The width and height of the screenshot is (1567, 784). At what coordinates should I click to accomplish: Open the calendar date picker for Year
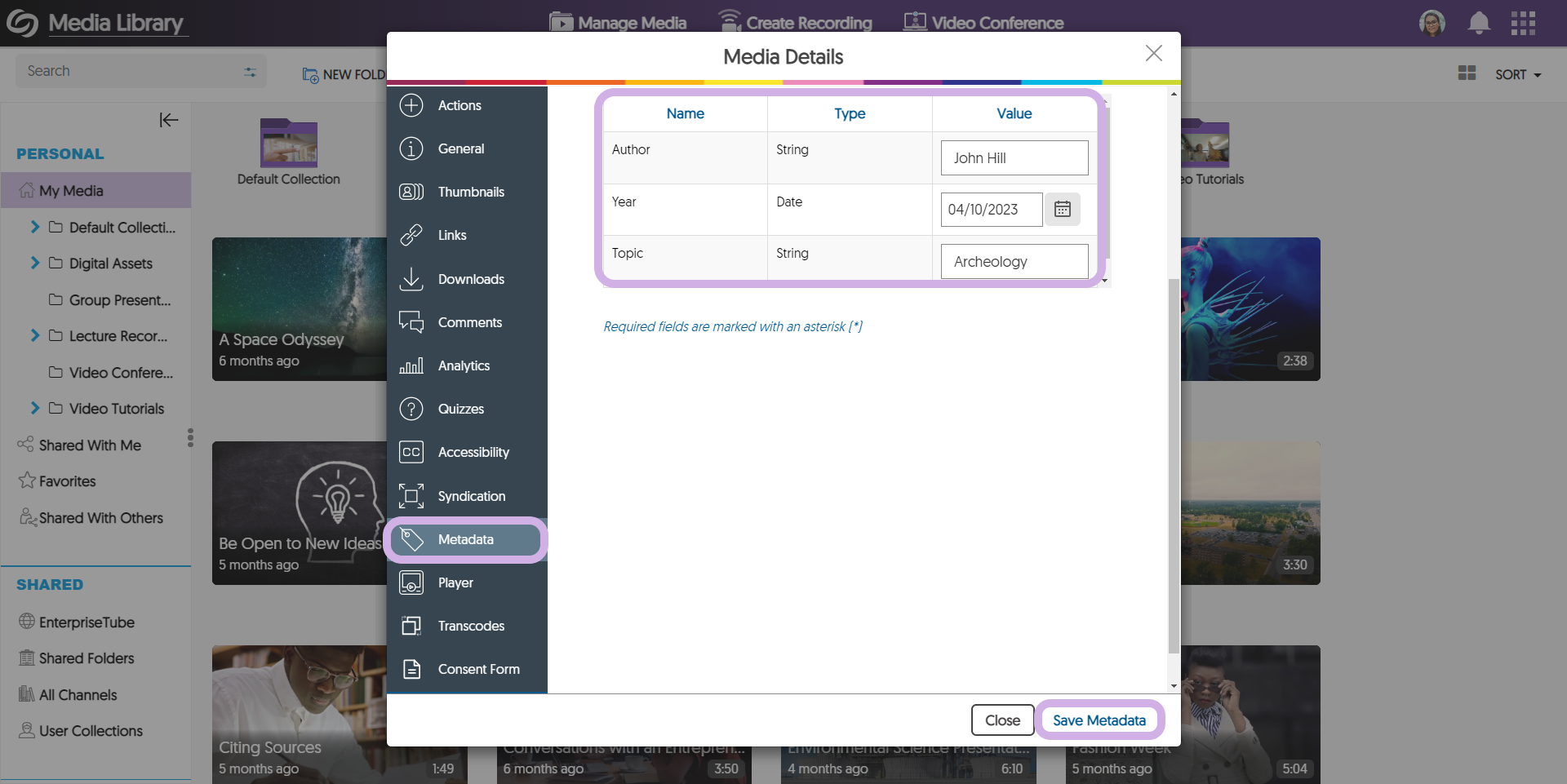1062,210
